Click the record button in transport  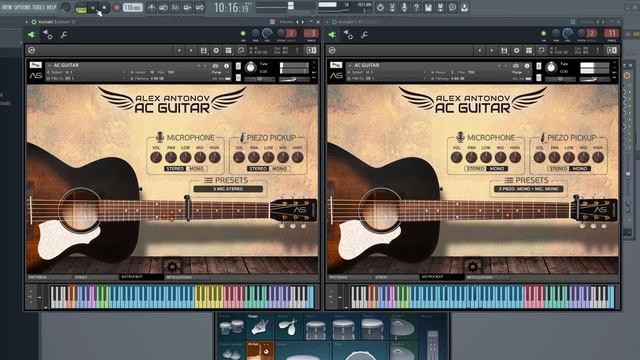click(117, 8)
